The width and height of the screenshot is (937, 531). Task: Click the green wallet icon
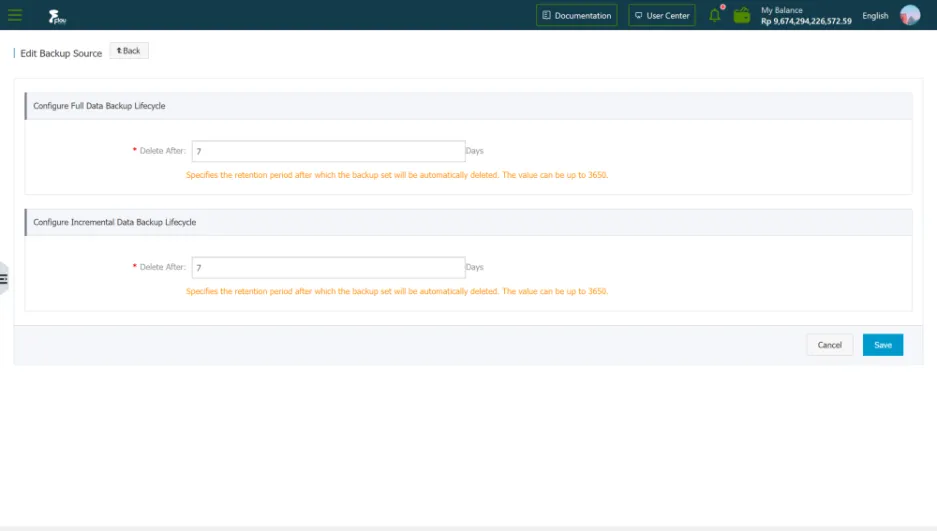point(741,15)
